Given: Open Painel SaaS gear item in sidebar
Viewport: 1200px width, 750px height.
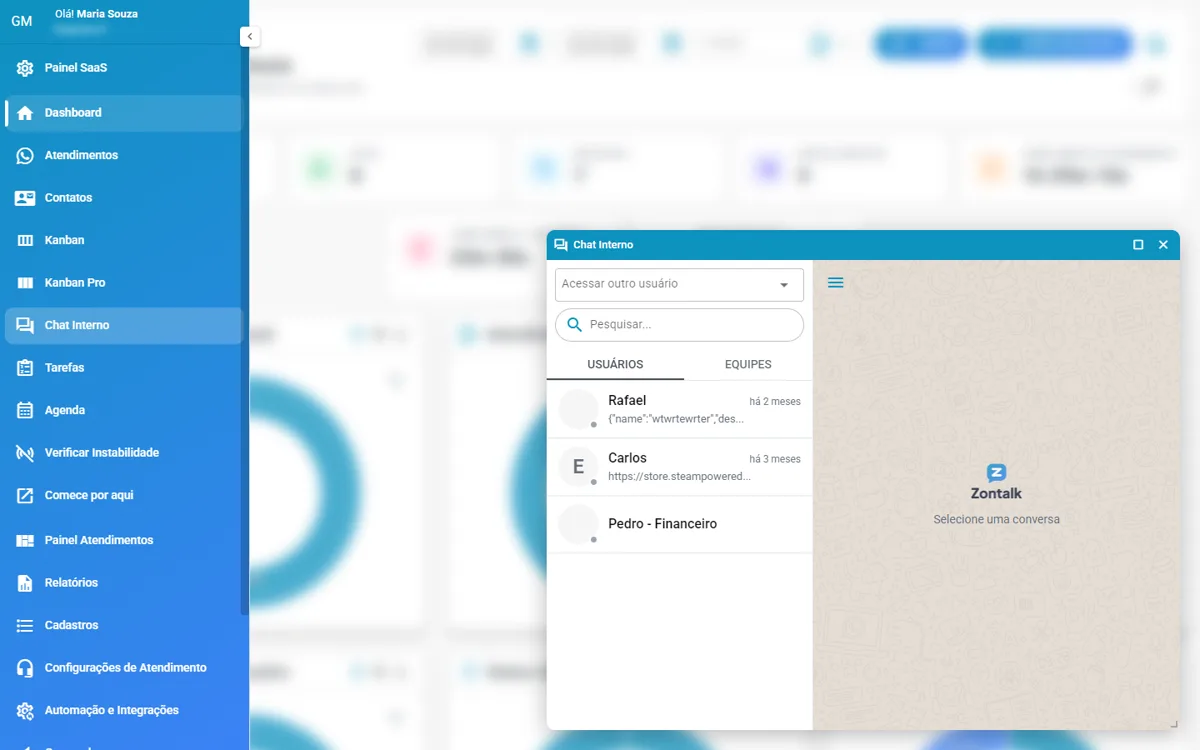Looking at the screenshot, I should pos(123,68).
